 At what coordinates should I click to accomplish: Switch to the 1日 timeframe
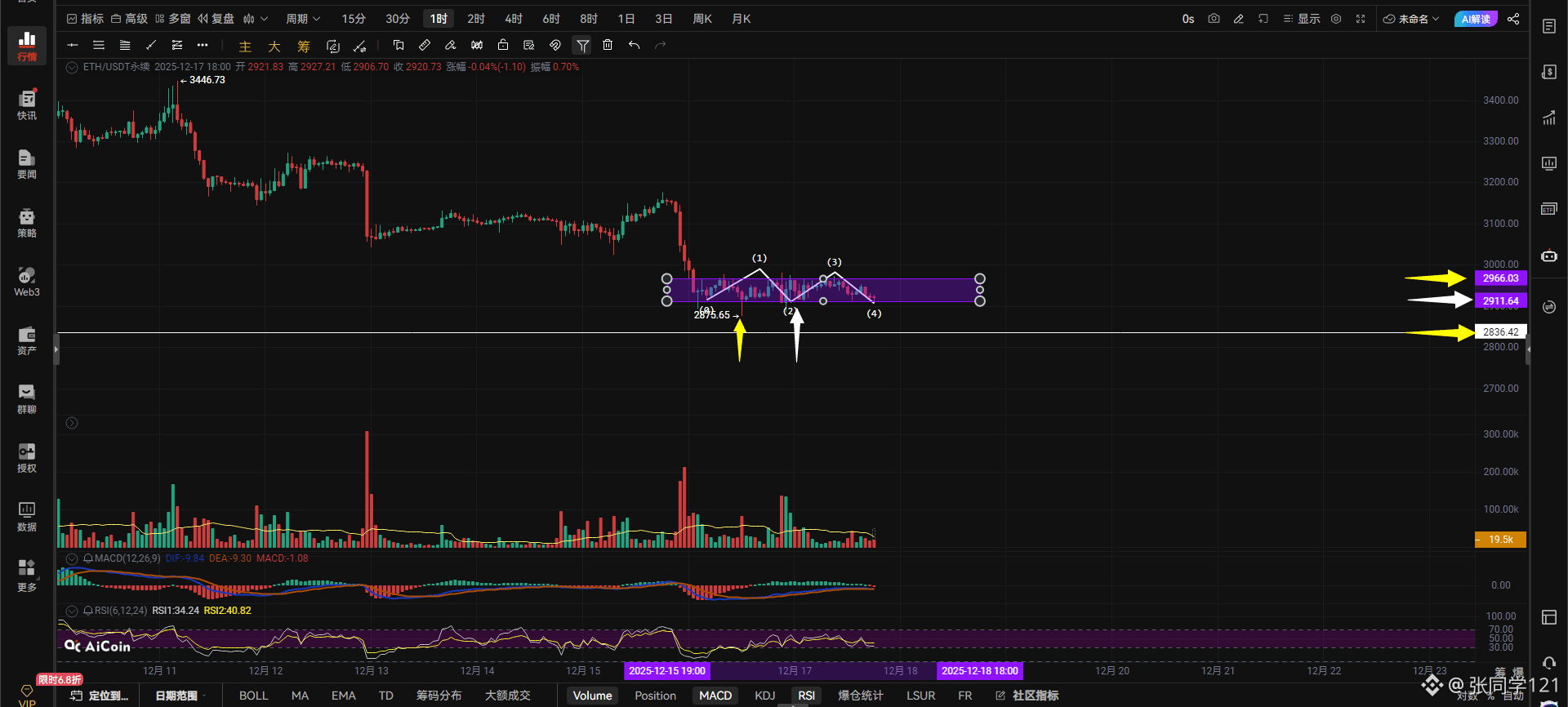(626, 18)
